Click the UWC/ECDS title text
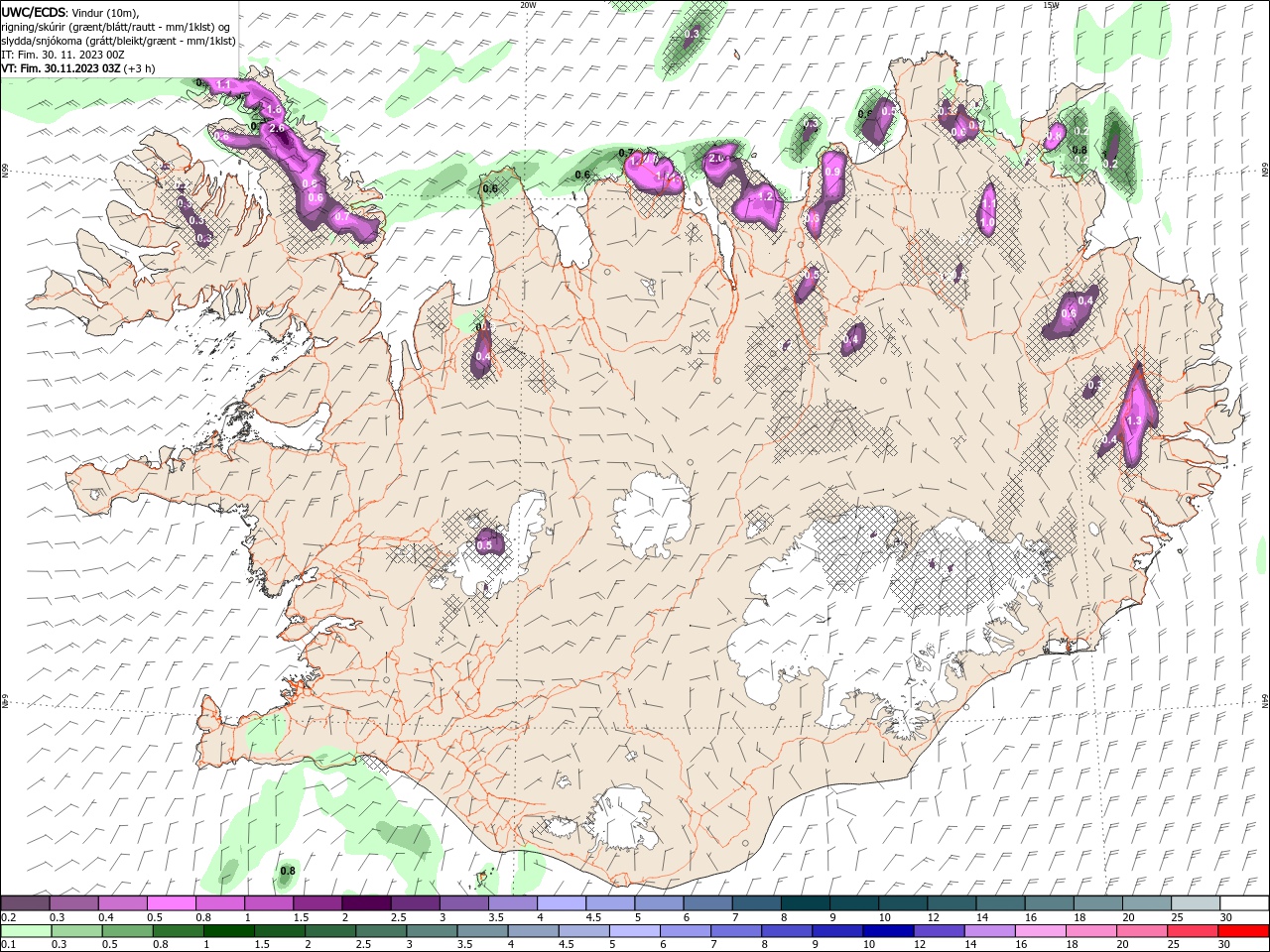Screen dimensions: 1270x952 coord(34,12)
